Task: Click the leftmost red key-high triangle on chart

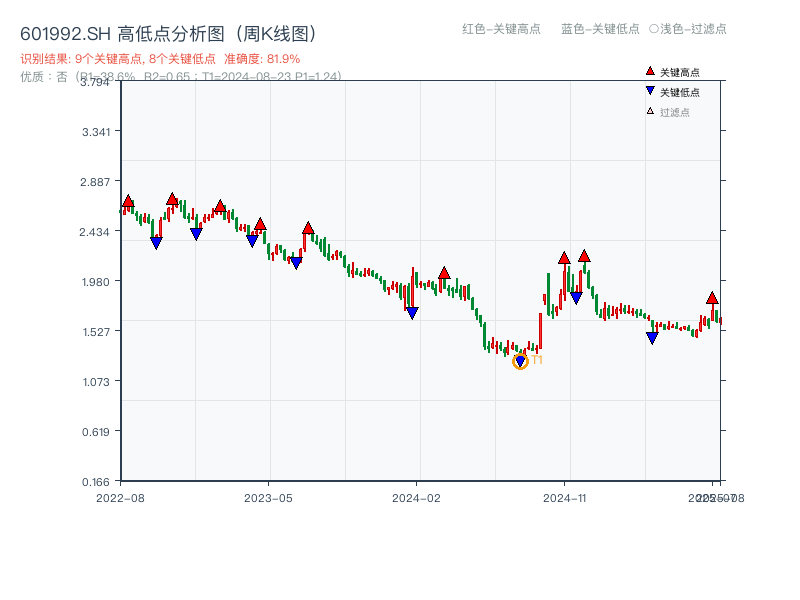Action: 128,202
